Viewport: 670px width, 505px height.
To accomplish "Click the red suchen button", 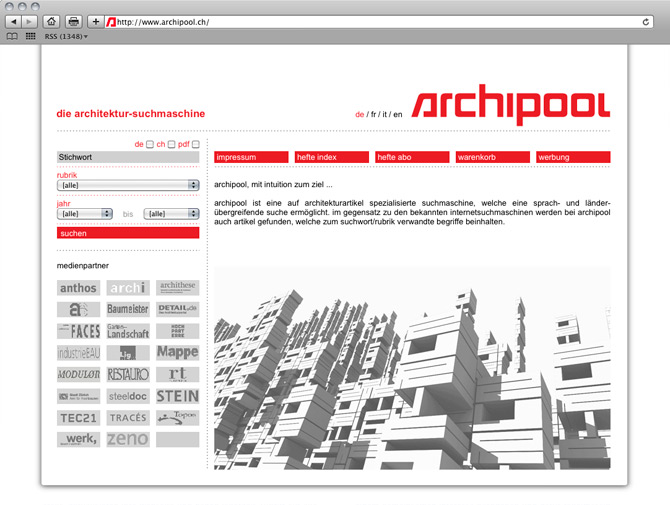I will click(128, 233).
